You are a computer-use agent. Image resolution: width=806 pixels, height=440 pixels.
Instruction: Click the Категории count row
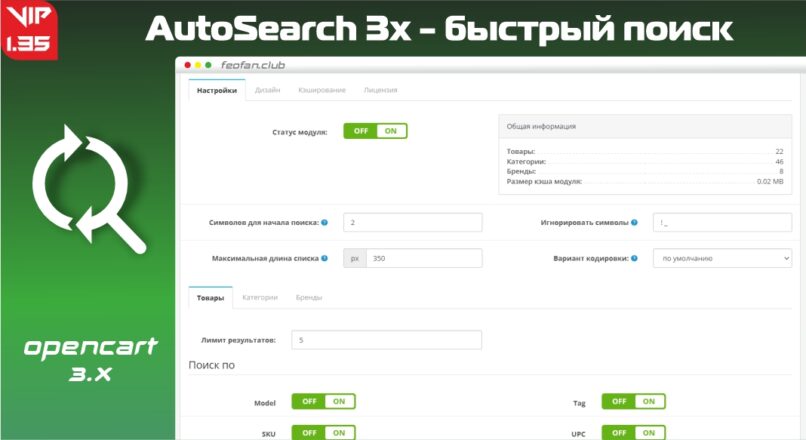tap(645, 161)
